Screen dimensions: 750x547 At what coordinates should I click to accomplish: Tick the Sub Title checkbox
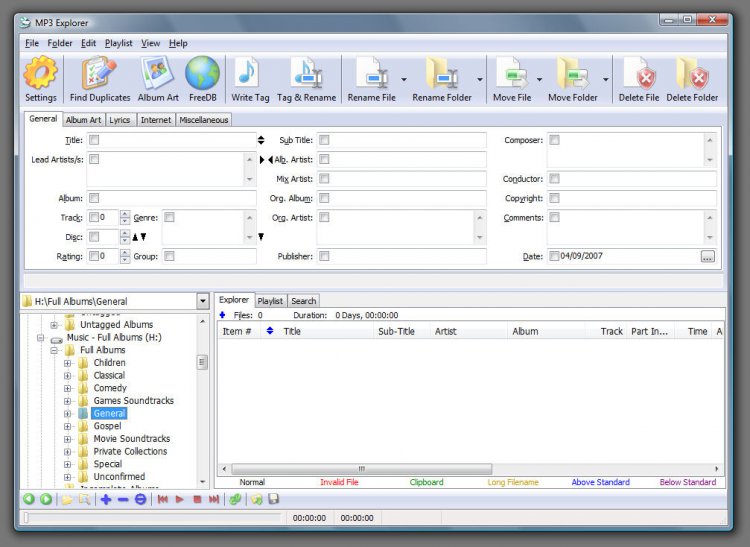[324, 140]
